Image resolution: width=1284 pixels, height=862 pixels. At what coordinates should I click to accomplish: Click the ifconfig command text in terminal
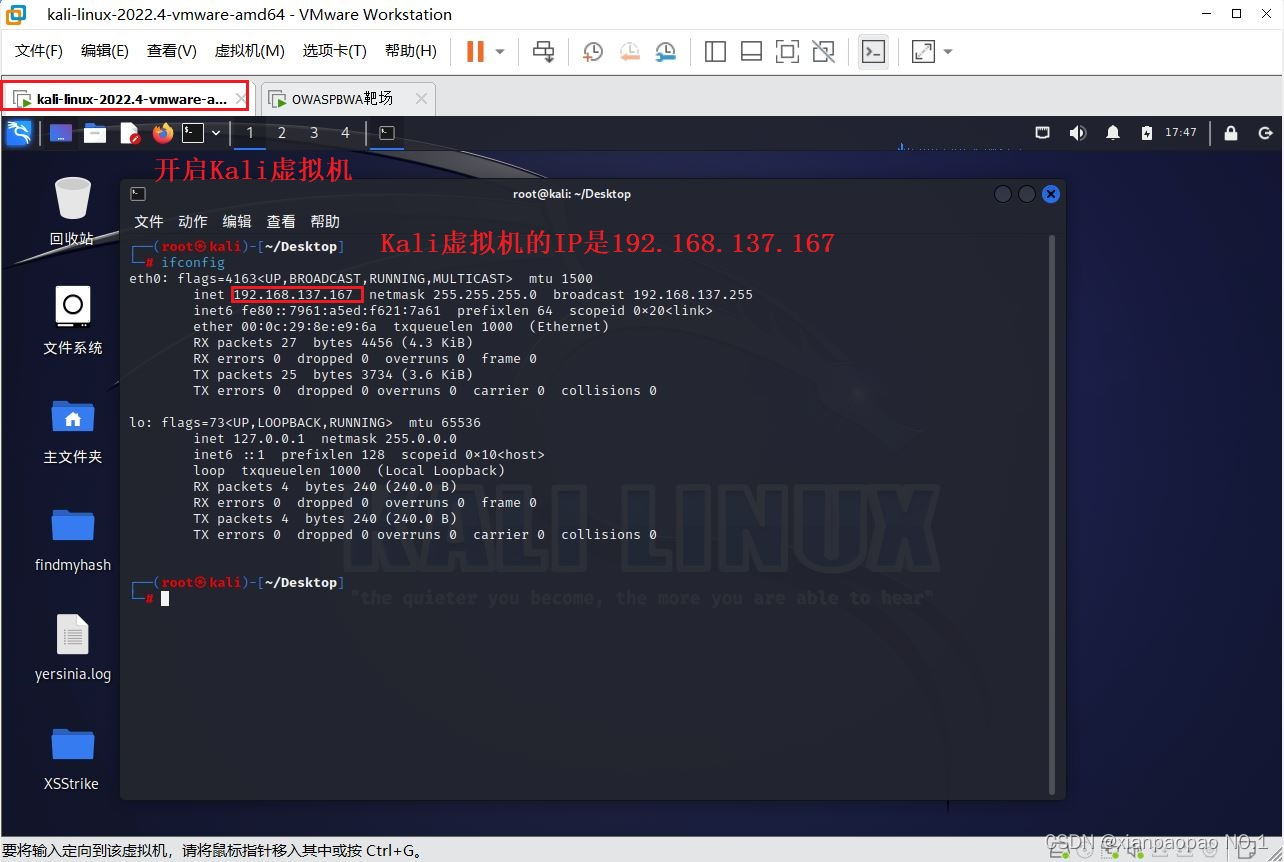click(193, 262)
